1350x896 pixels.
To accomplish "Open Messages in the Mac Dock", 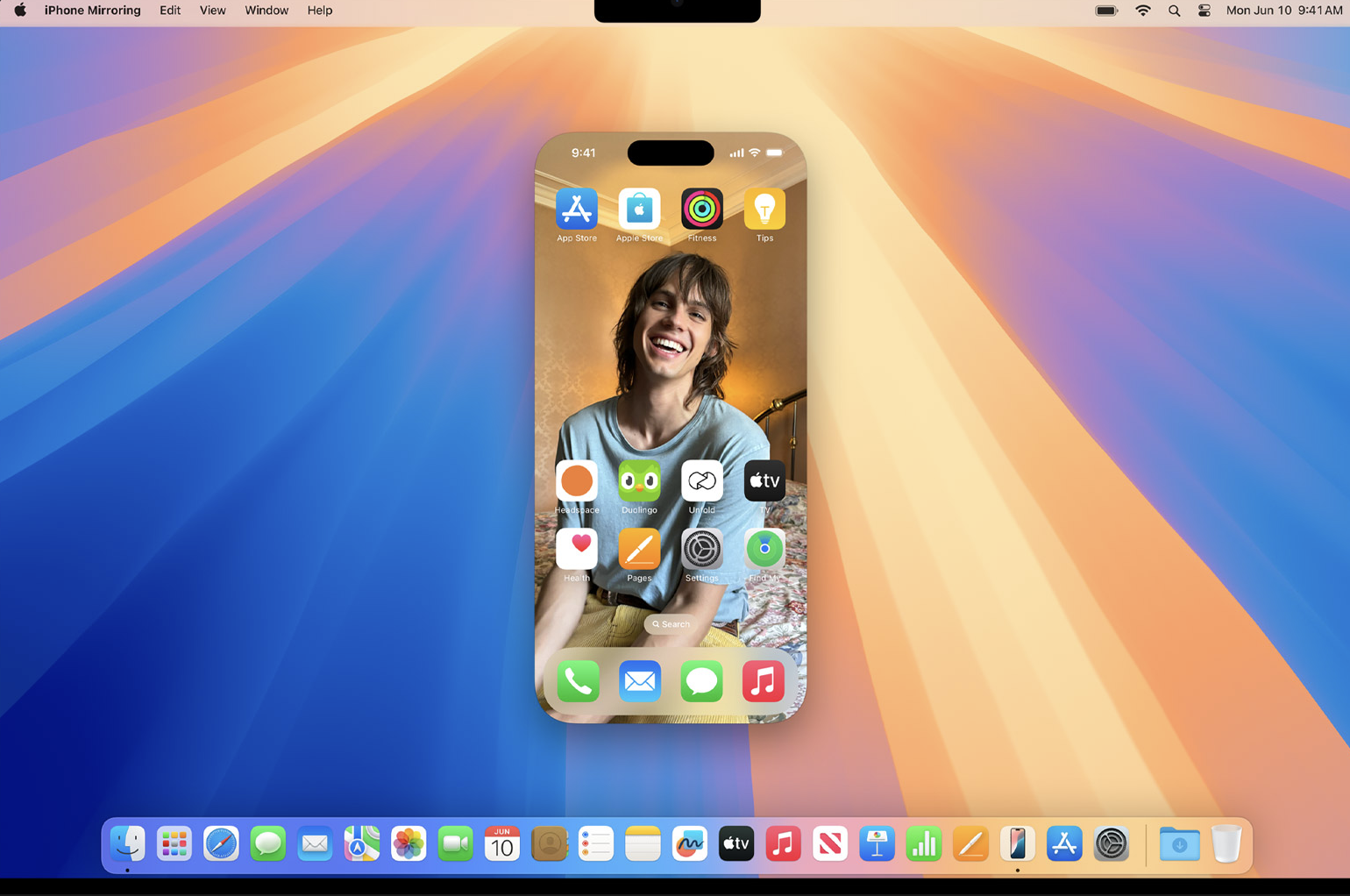I will click(x=268, y=844).
